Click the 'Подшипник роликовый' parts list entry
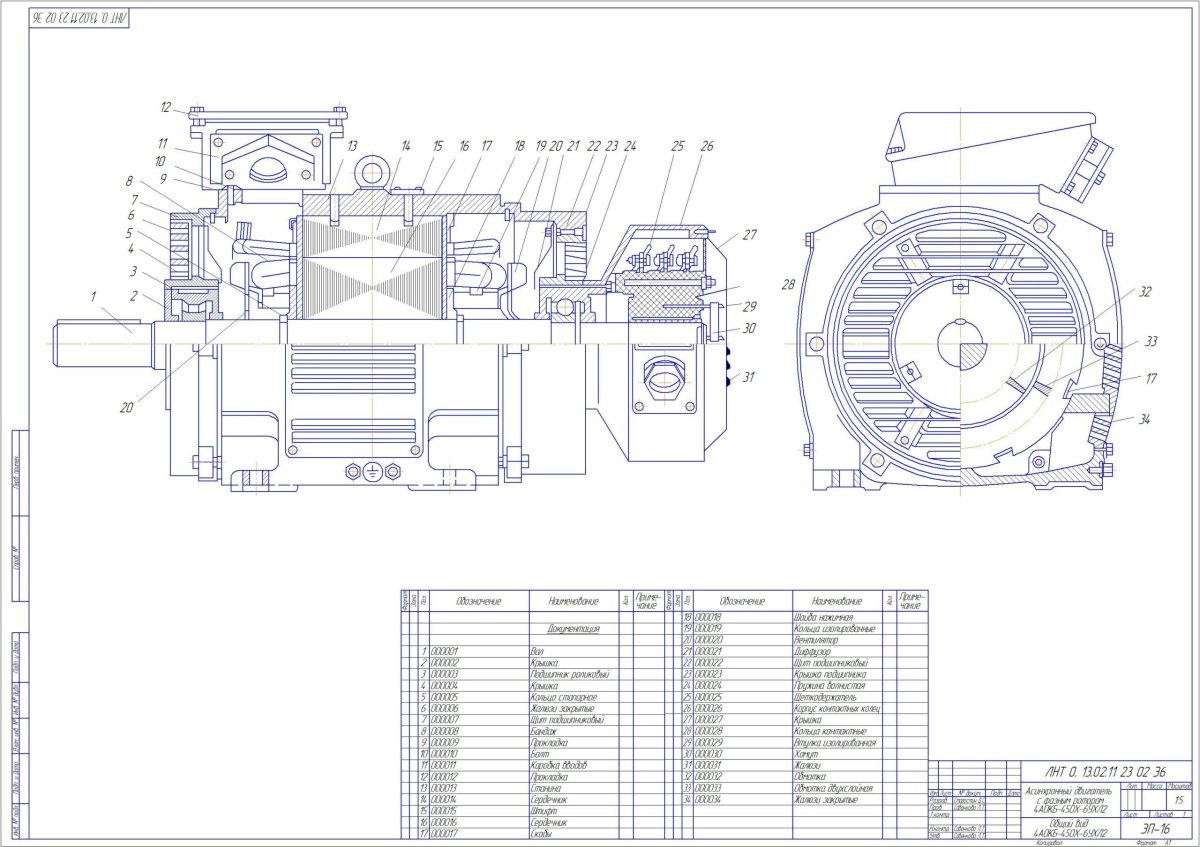The height and width of the screenshot is (847, 1200). [569, 674]
